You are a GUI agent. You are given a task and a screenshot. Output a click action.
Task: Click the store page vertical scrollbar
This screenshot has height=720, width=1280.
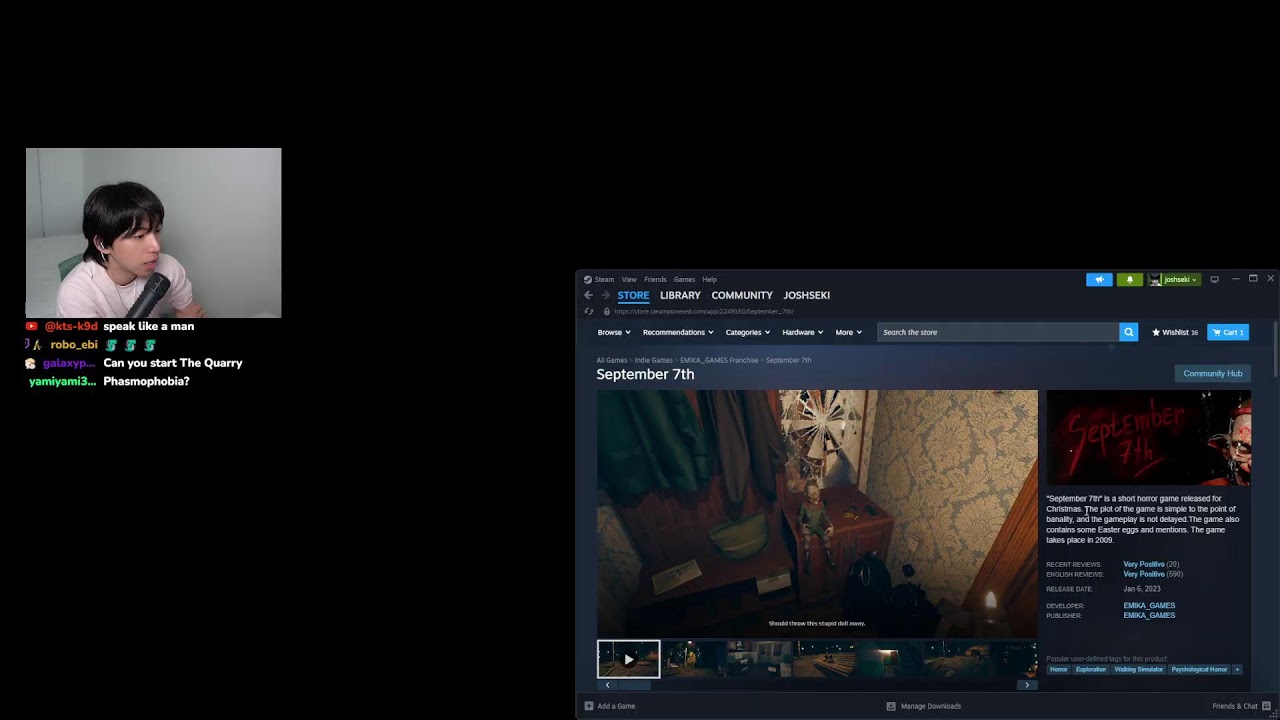coord(1276,348)
